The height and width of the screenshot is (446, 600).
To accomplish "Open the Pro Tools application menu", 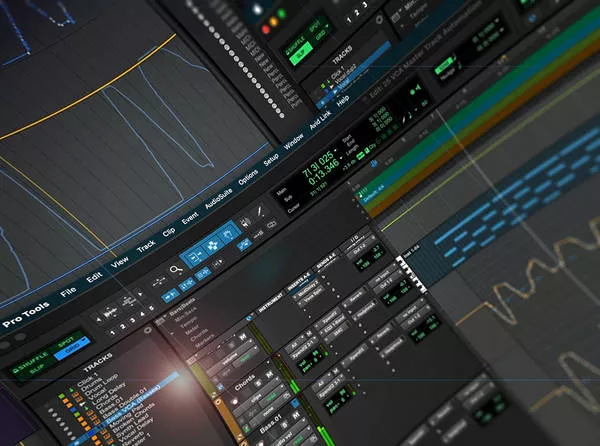I will (x=26, y=314).
